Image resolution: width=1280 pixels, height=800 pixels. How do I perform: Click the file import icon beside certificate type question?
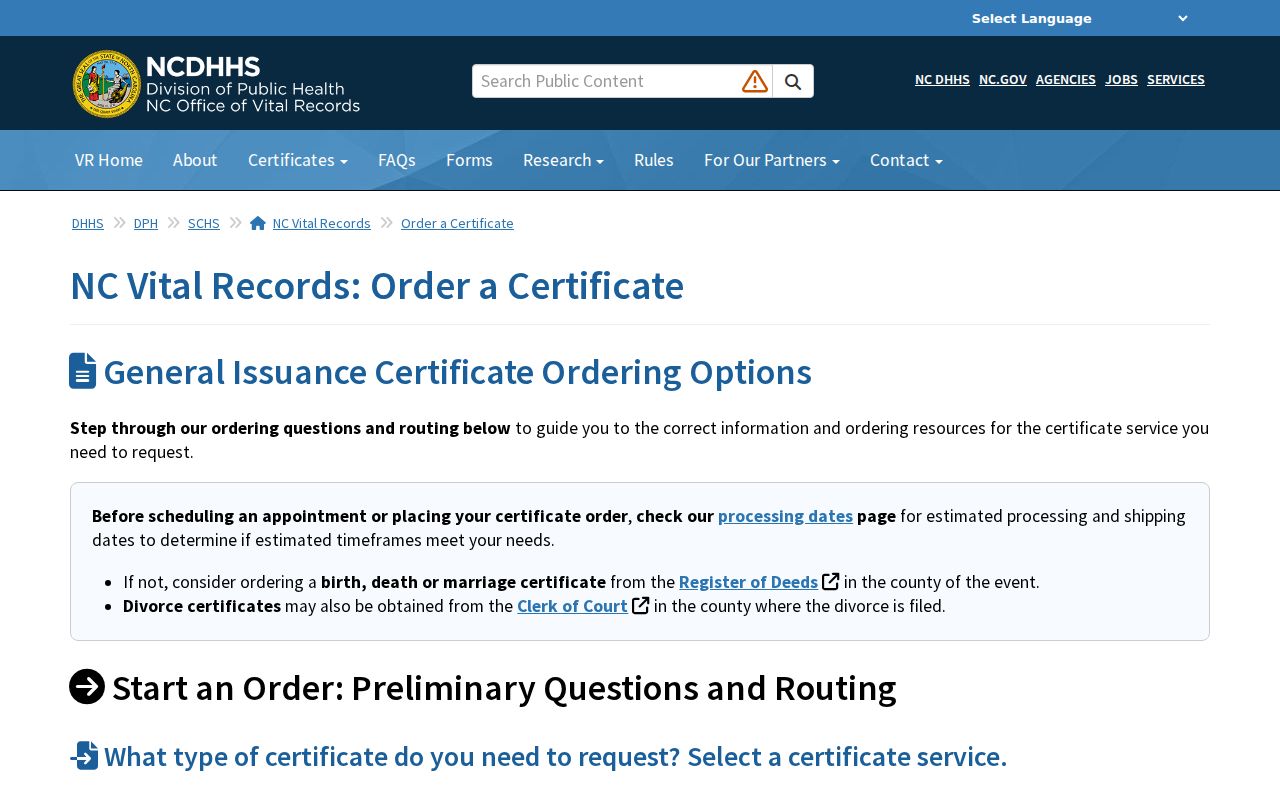[x=84, y=756]
